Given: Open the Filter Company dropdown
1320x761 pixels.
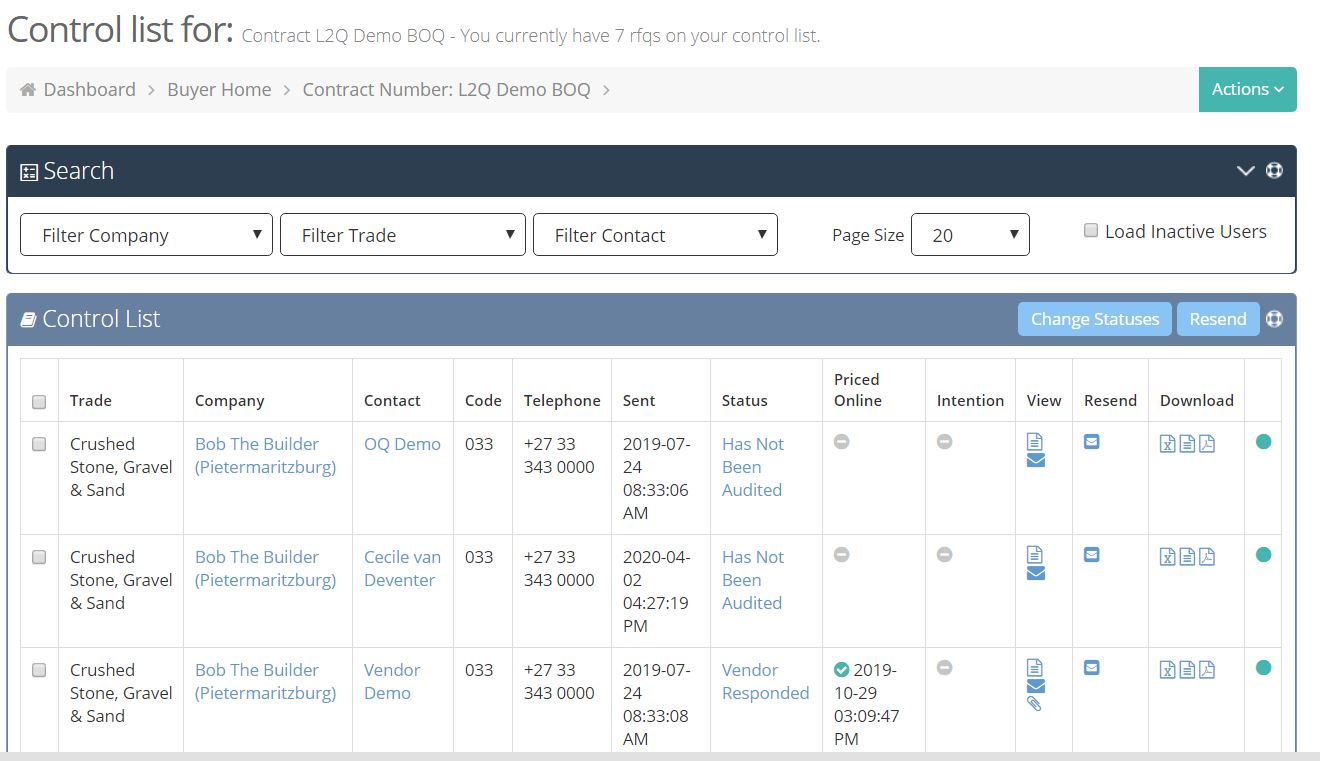Looking at the screenshot, I should click(x=146, y=235).
